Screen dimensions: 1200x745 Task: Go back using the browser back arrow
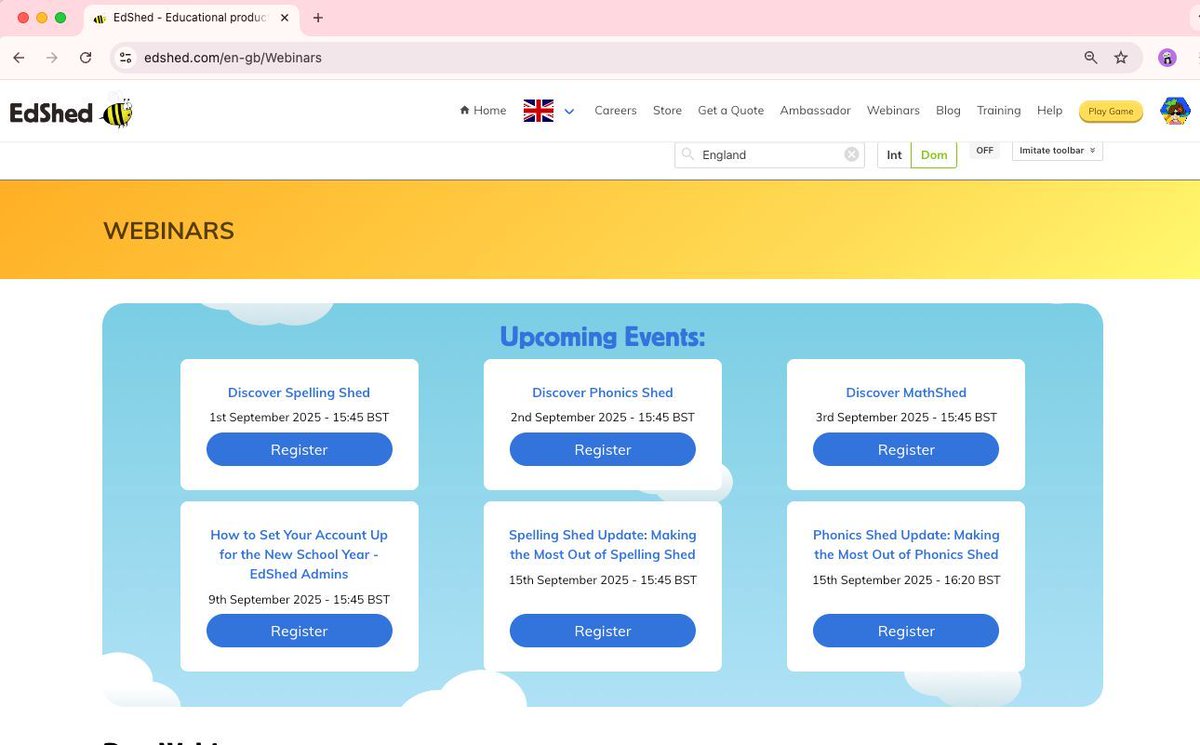pos(19,58)
